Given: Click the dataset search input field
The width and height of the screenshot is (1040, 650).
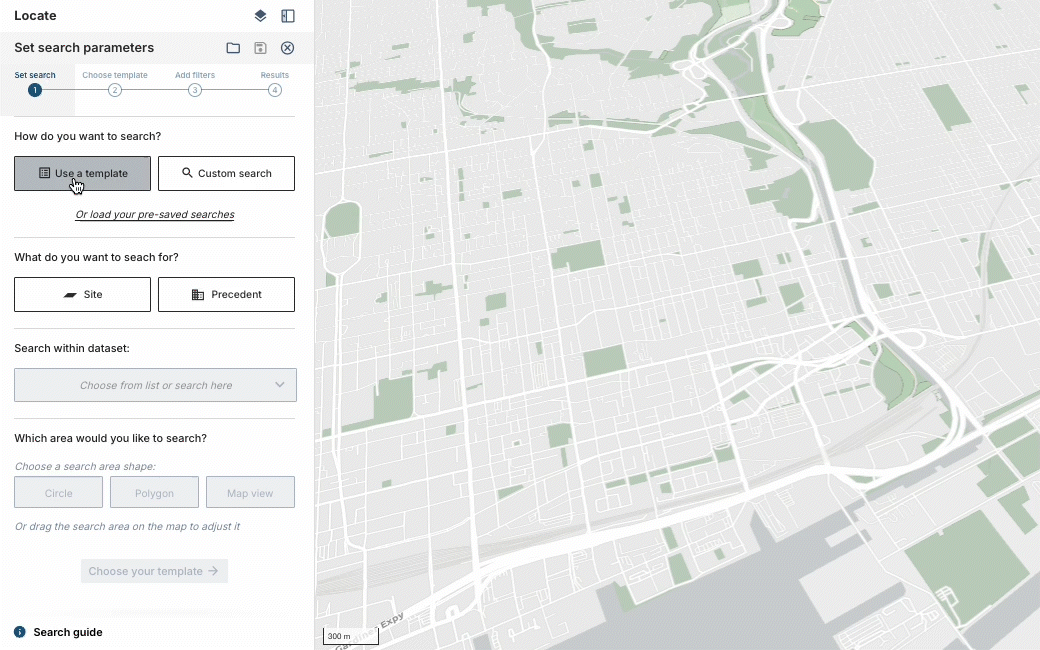Looking at the screenshot, I should [145, 385].
